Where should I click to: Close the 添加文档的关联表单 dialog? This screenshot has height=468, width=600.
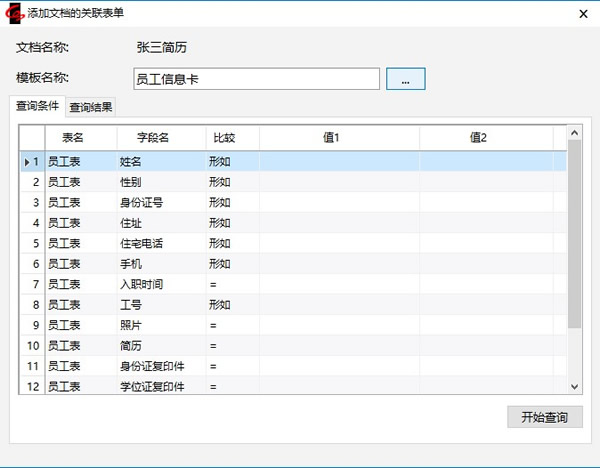(582, 14)
